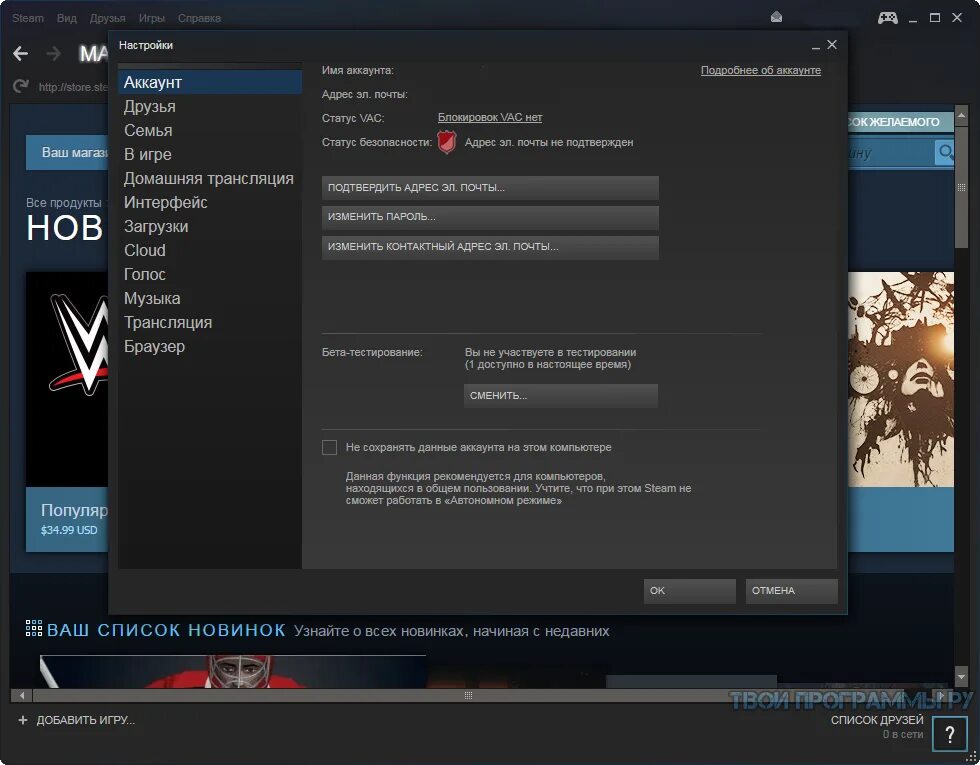This screenshot has height=765, width=980.
Task: Click the store page scroll-down arrow
Action: pos(961,676)
